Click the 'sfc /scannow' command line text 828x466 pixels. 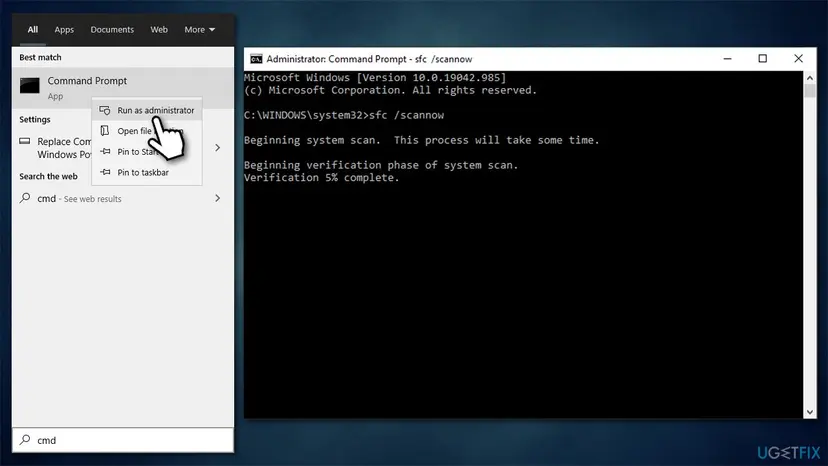[407, 115]
